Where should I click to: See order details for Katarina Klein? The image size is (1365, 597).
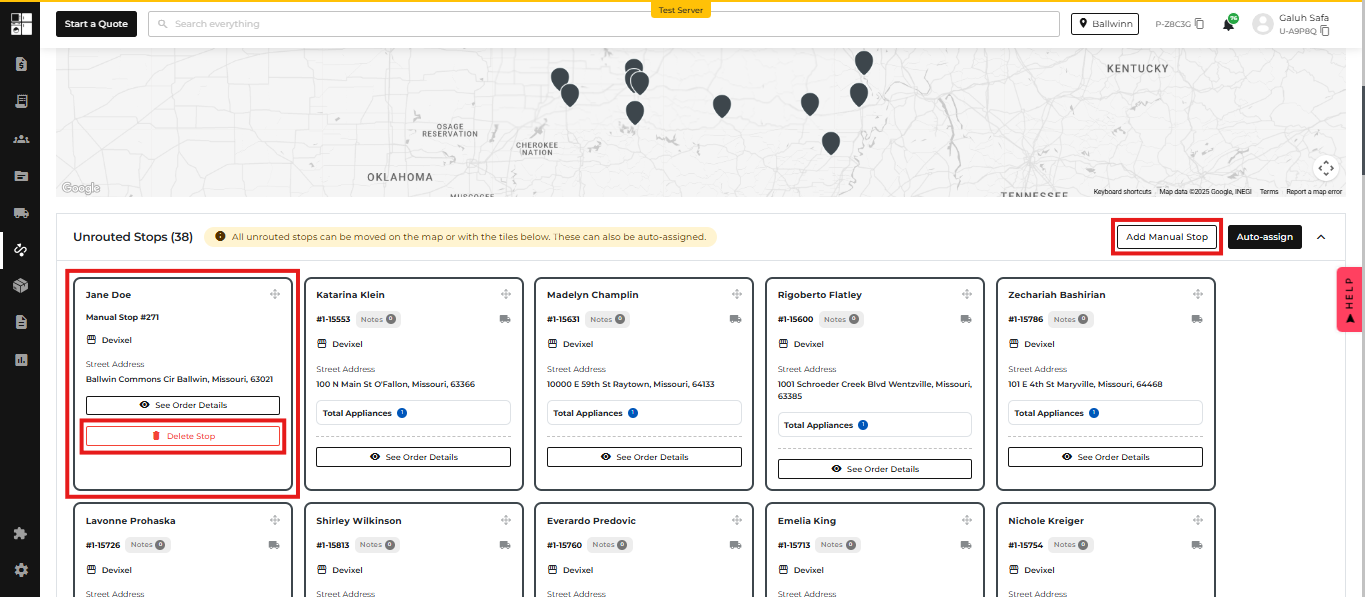pos(414,457)
